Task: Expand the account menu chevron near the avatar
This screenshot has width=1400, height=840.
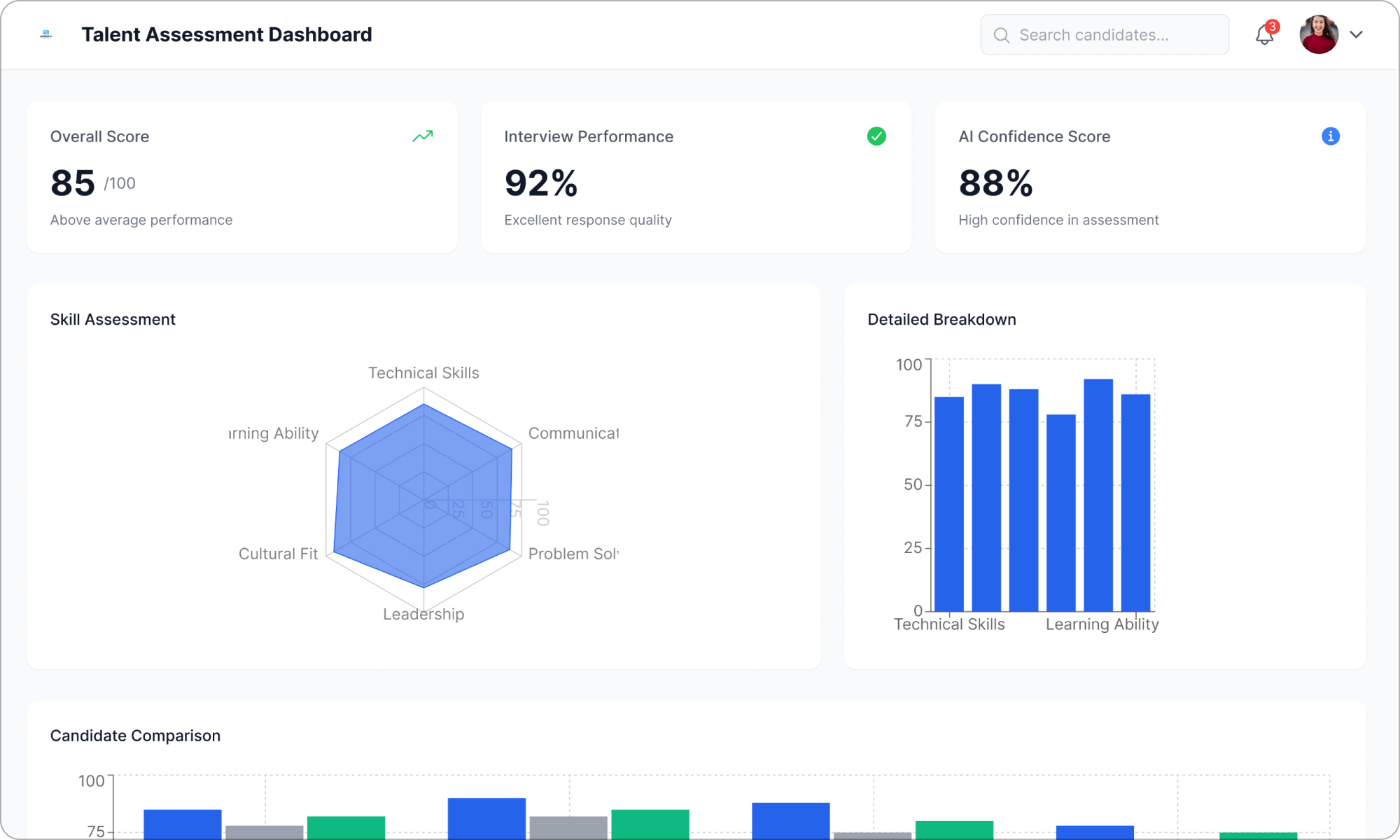Action: 1357,34
